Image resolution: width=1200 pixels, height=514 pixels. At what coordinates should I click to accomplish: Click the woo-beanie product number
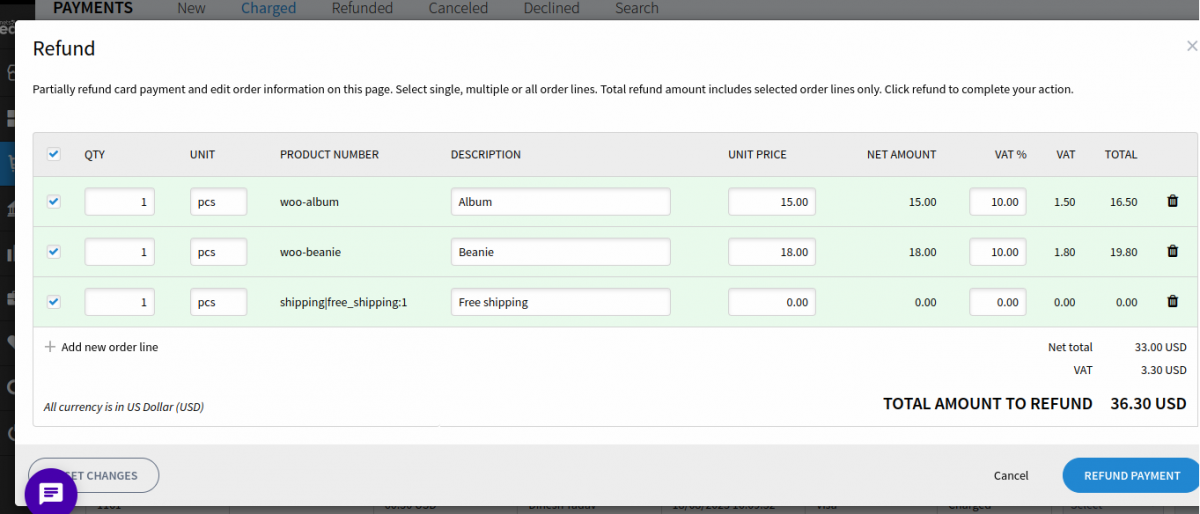click(x=310, y=252)
